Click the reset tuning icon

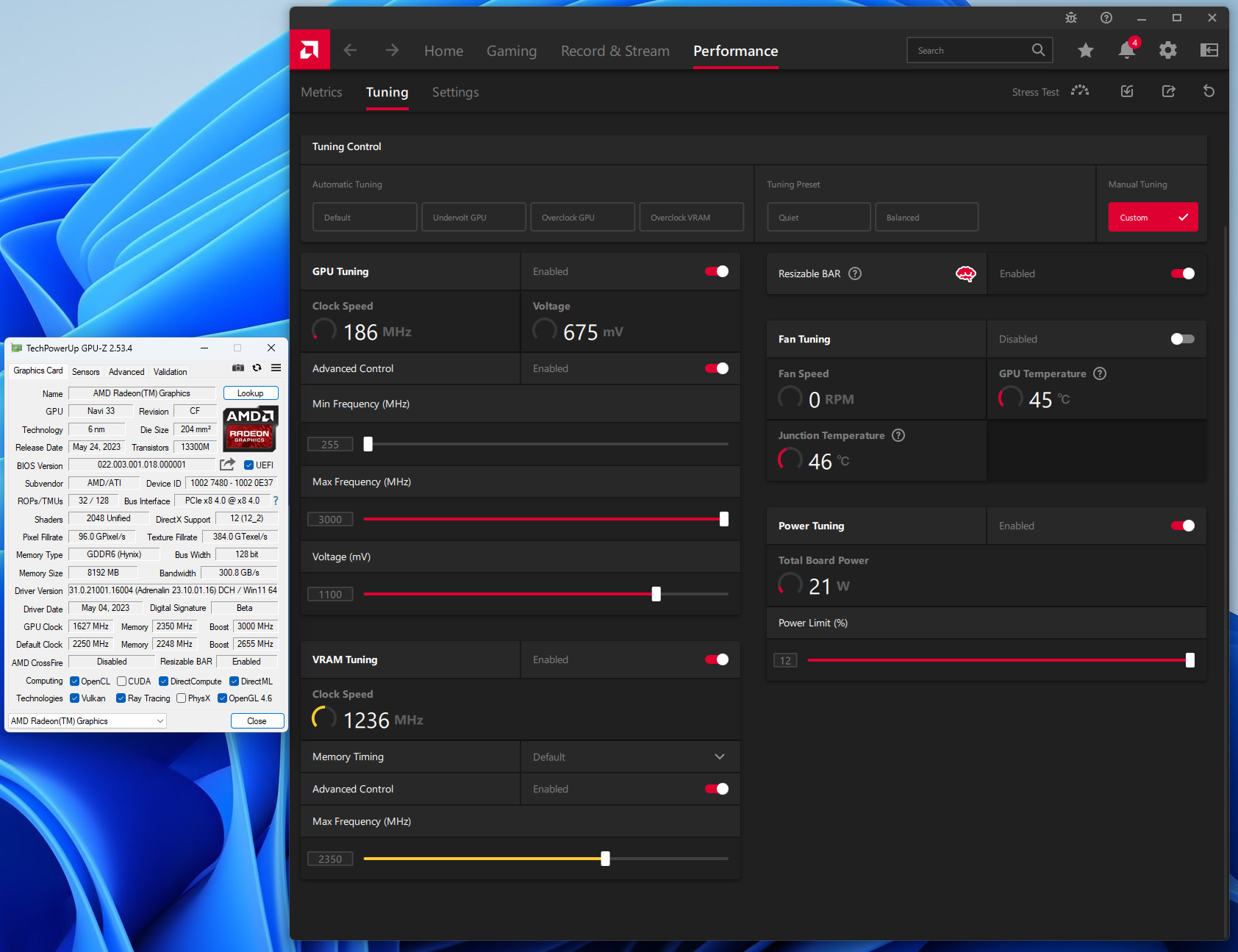click(1209, 91)
